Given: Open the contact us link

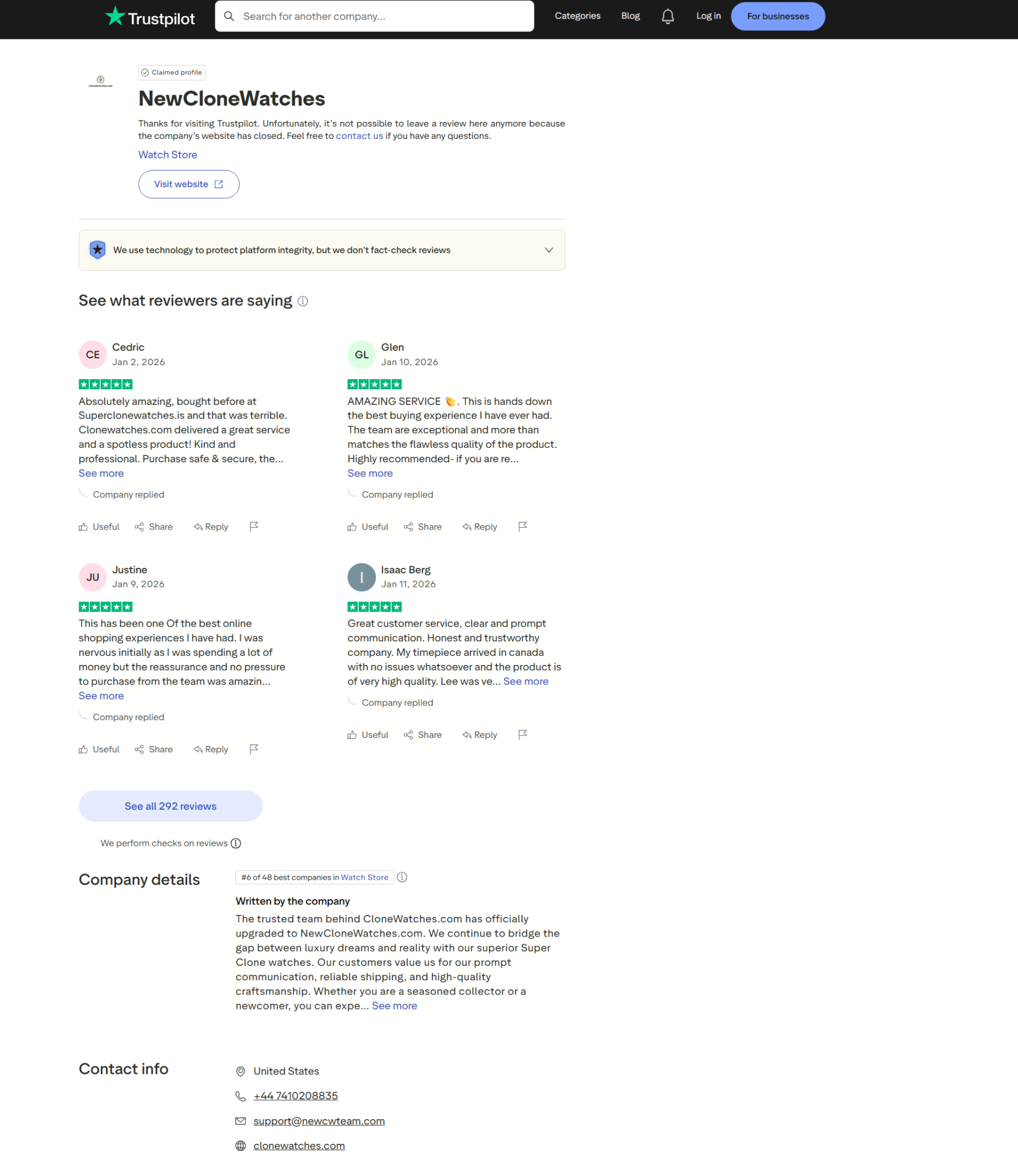Looking at the screenshot, I should point(359,136).
